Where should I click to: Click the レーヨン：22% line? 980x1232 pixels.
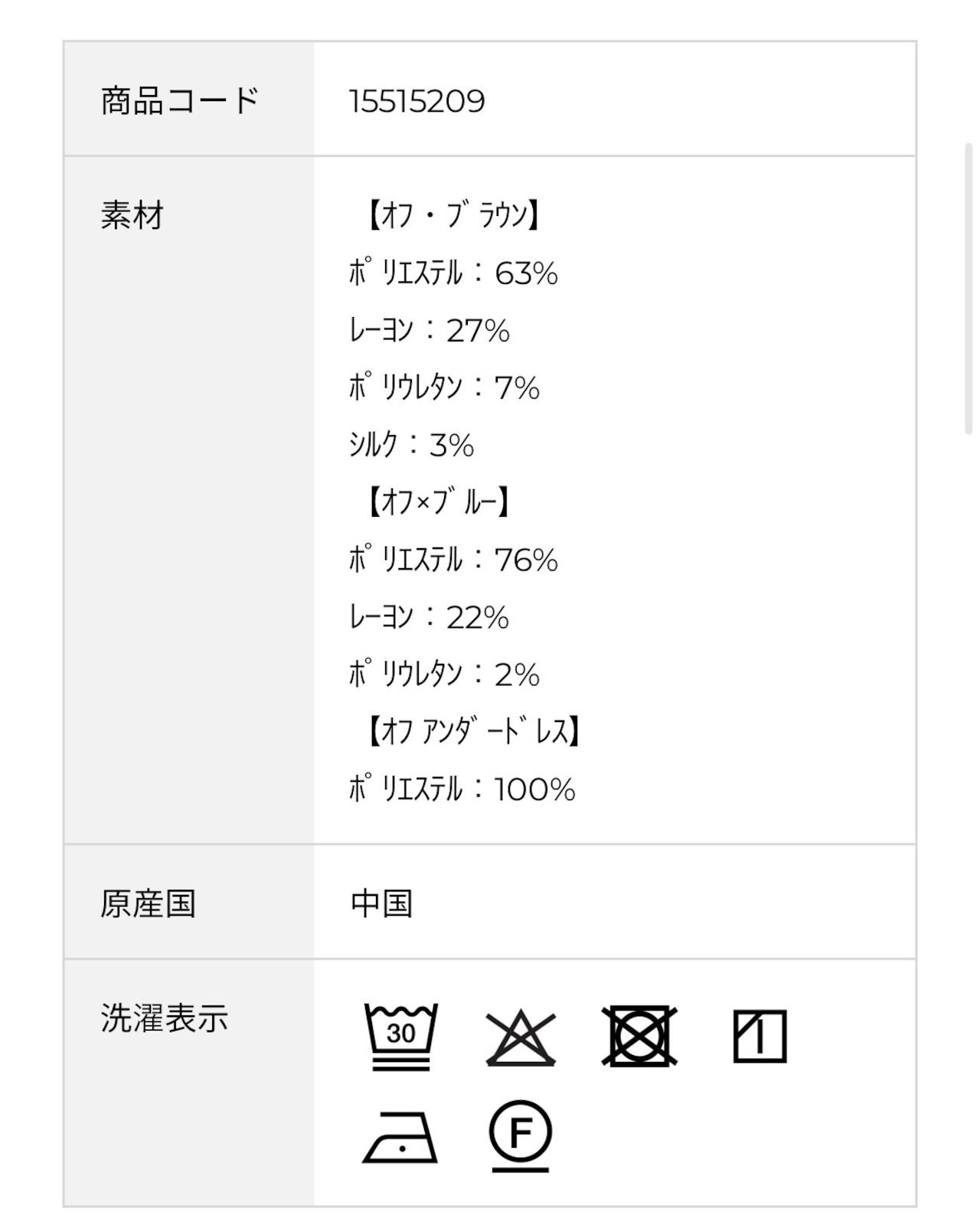click(x=430, y=618)
